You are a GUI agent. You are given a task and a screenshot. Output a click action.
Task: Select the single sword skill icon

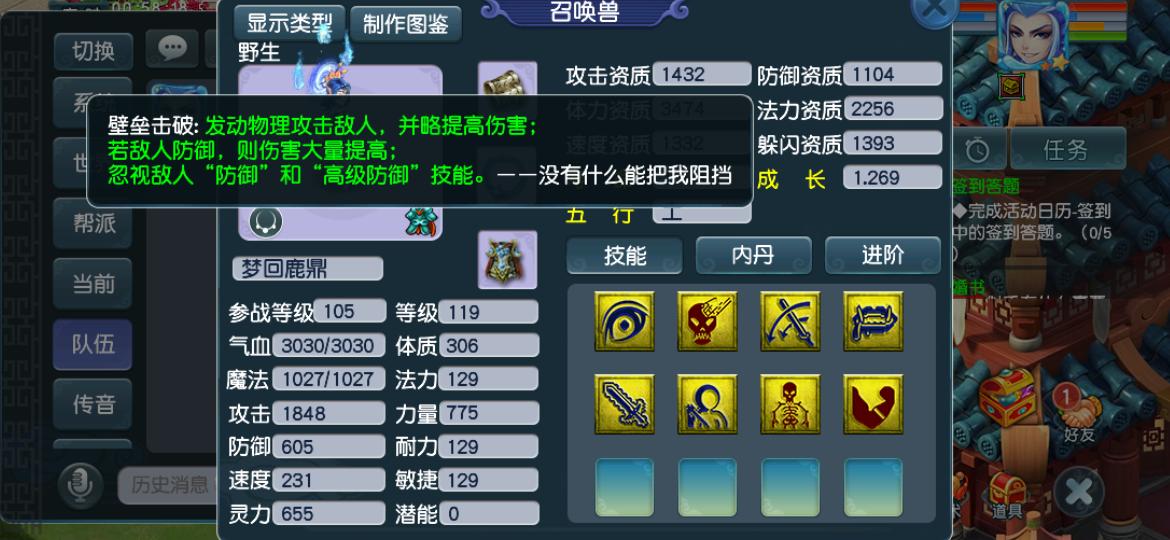tap(625, 404)
